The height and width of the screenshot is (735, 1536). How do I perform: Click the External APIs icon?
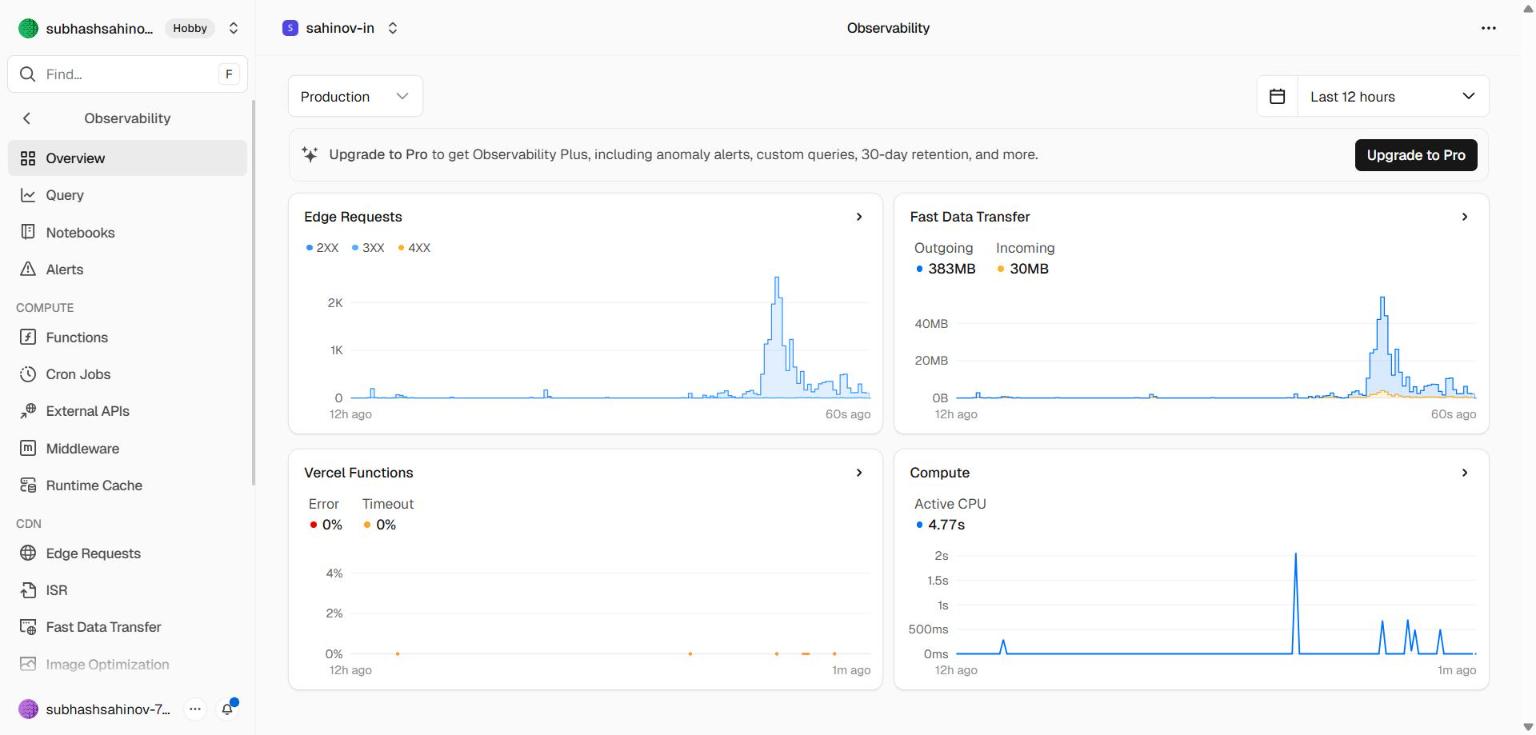tap(28, 411)
